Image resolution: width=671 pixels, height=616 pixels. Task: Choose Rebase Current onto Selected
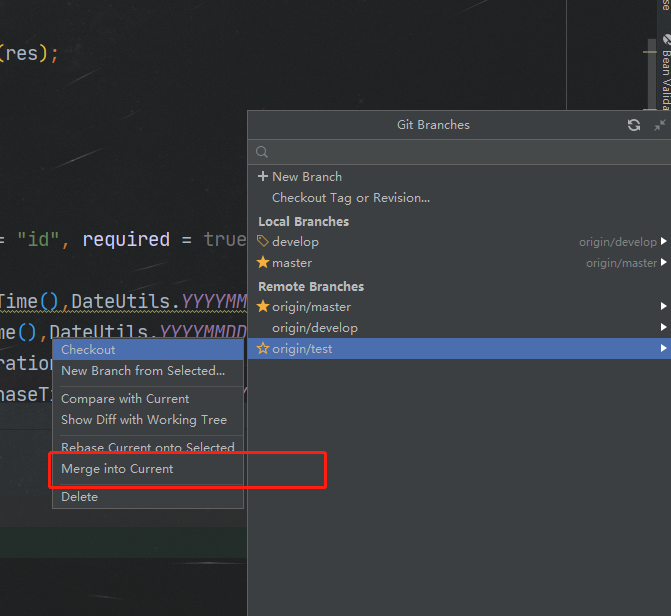[148, 447]
